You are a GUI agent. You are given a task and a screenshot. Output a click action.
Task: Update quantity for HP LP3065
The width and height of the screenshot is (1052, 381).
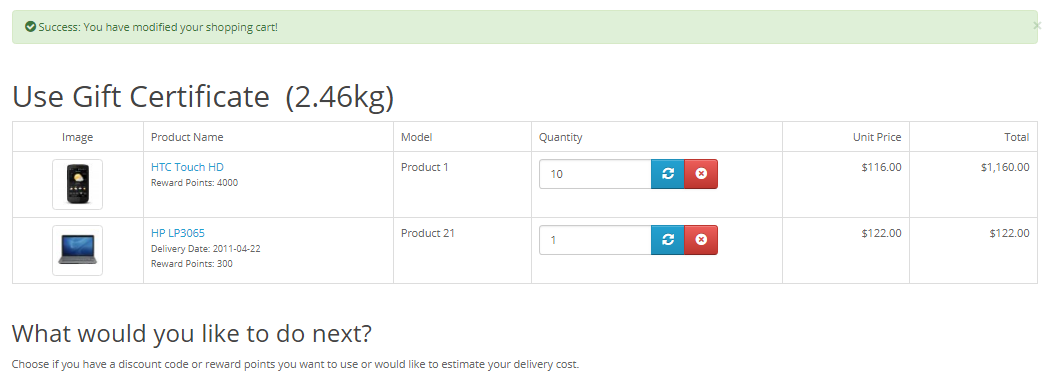(x=668, y=239)
